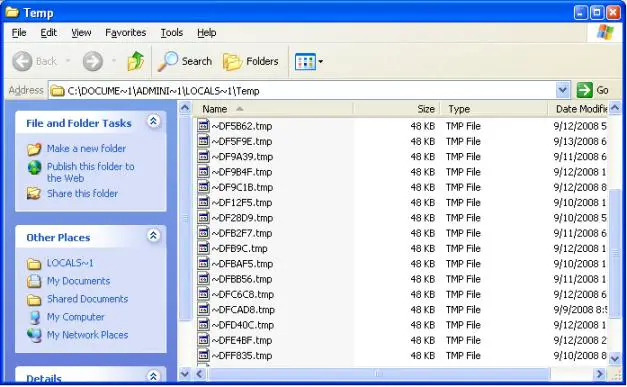Viewport: 627px width, 387px height.
Task: Open the Tools menu
Action: pos(172,33)
